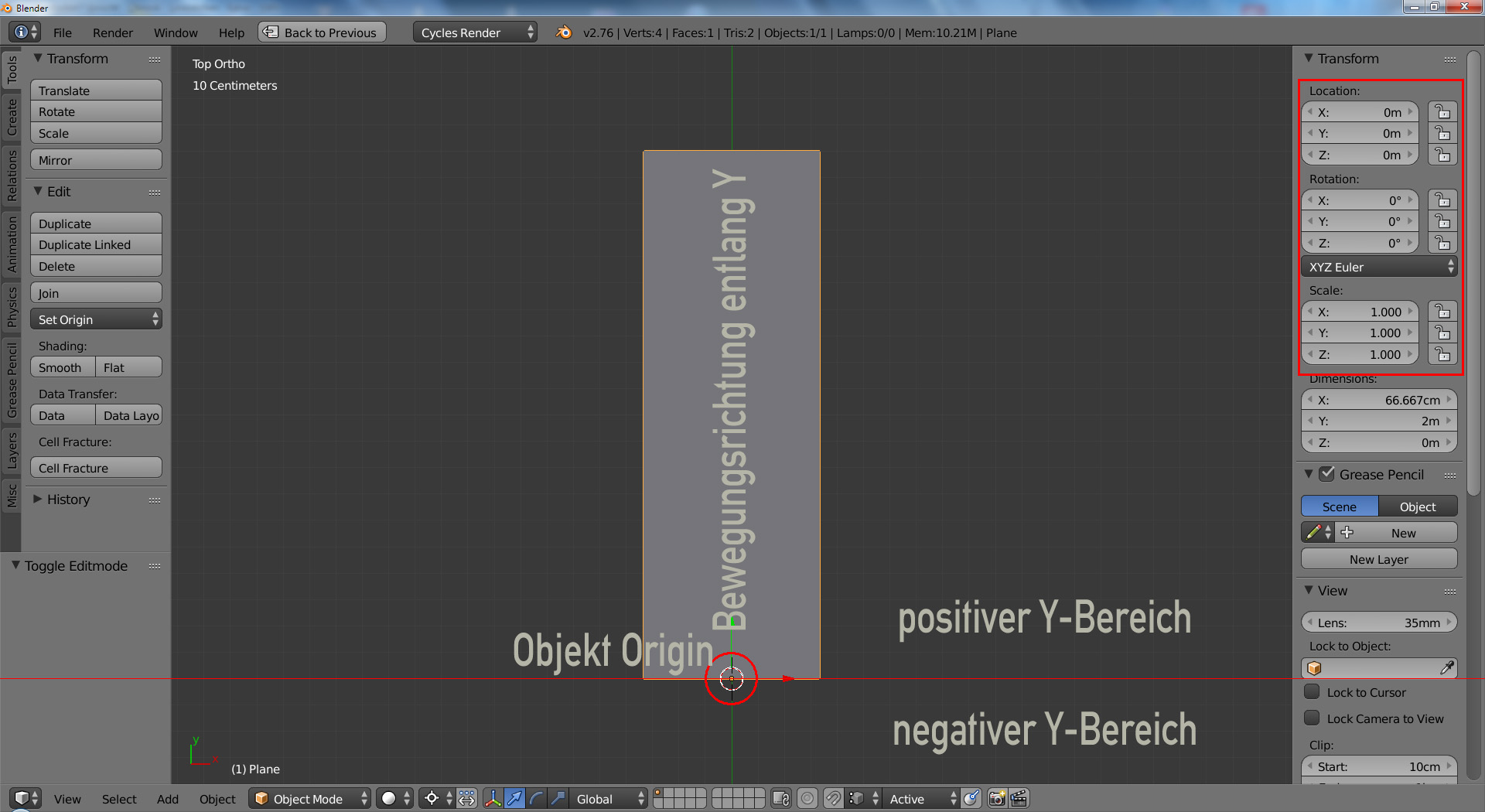Open the XYZ Euler rotation mode dropdown
The height and width of the screenshot is (812, 1485).
click(x=1380, y=267)
